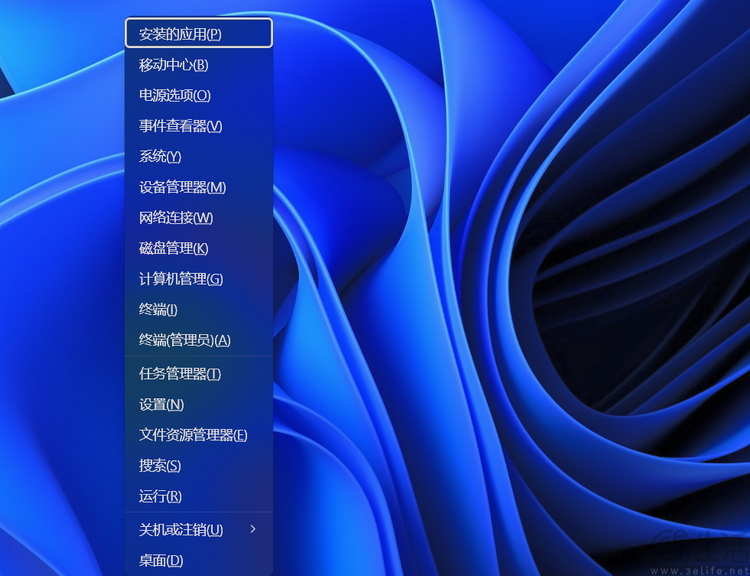Open 电源选项 (Power Options)

pyautogui.click(x=175, y=96)
